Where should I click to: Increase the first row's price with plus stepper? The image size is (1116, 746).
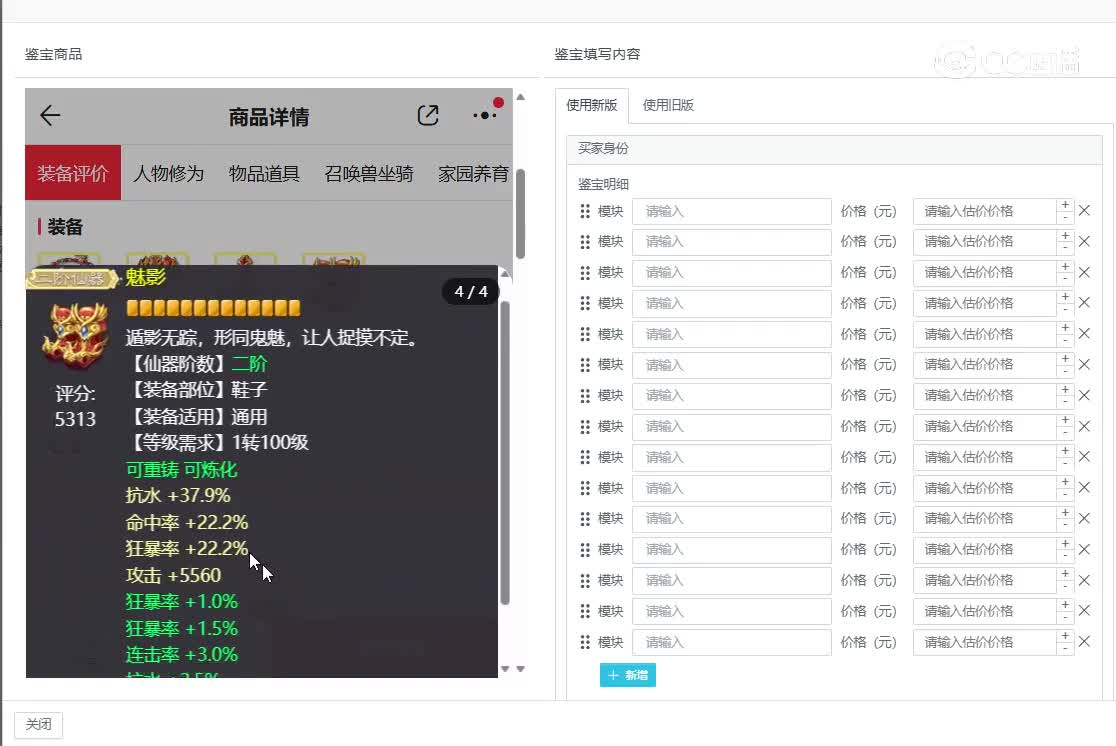tap(1065, 205)
